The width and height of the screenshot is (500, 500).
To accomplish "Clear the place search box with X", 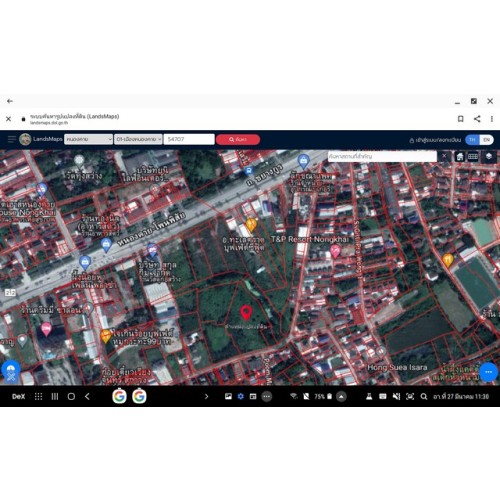I will pos(444,156).
